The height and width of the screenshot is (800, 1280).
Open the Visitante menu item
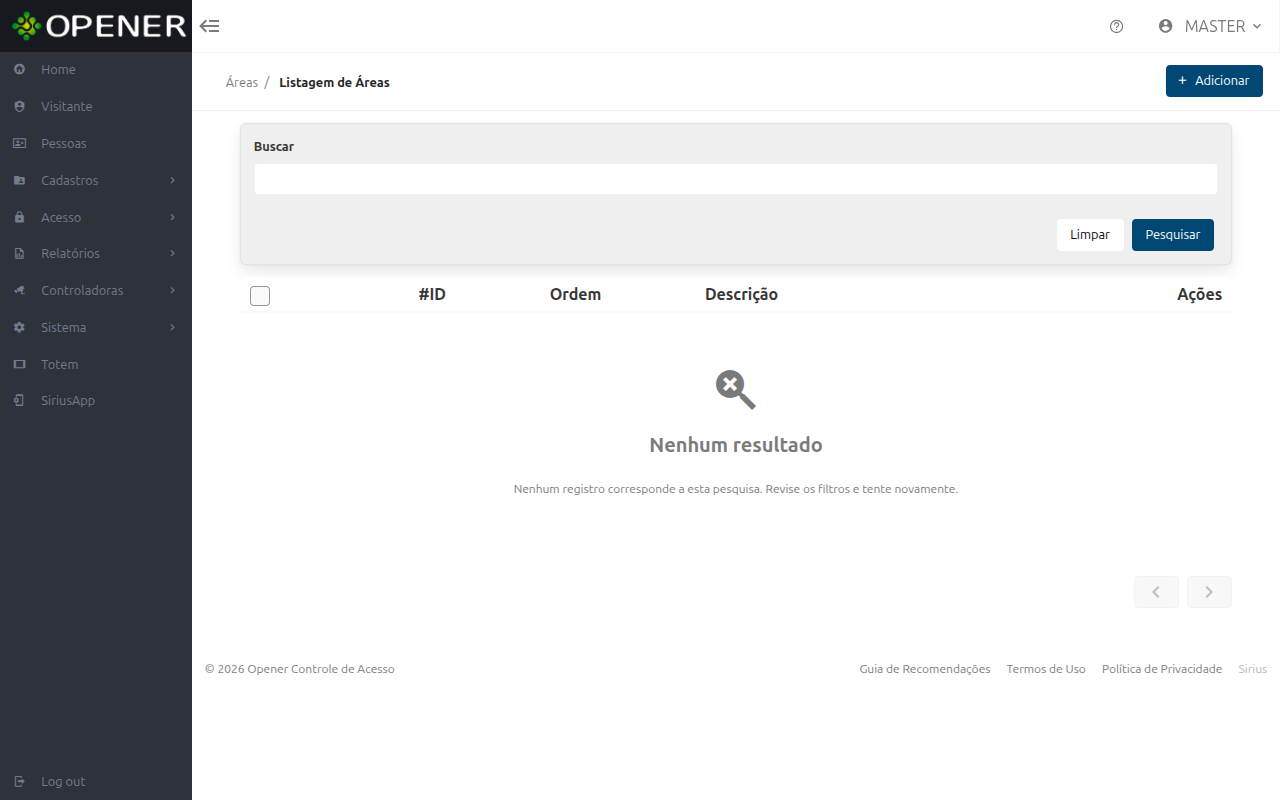pos(96,106)
